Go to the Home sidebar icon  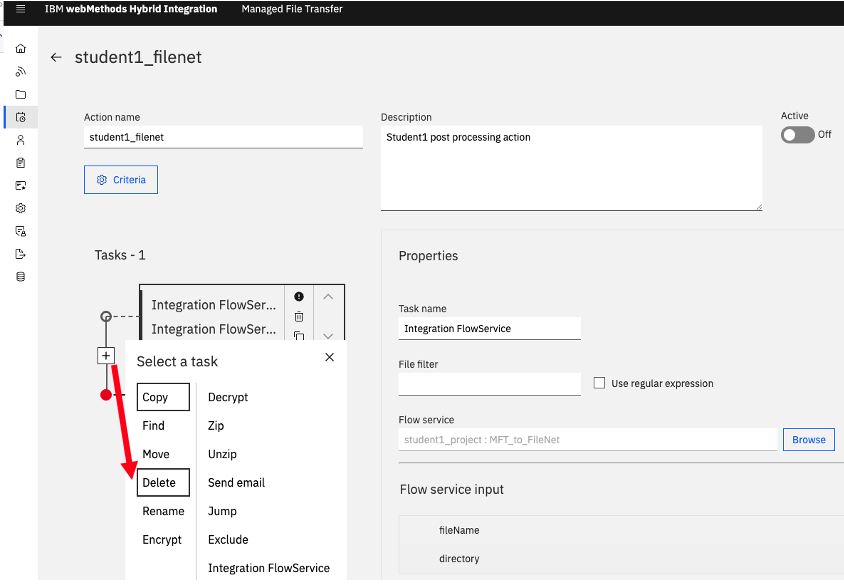(20, 48)
